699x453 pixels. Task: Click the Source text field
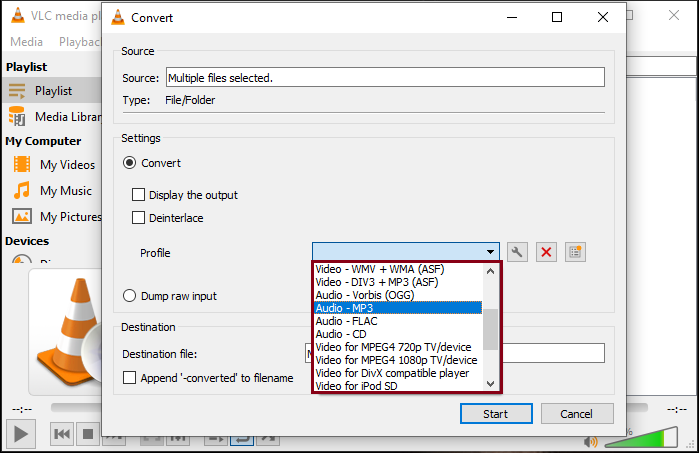tap(386, 77)
